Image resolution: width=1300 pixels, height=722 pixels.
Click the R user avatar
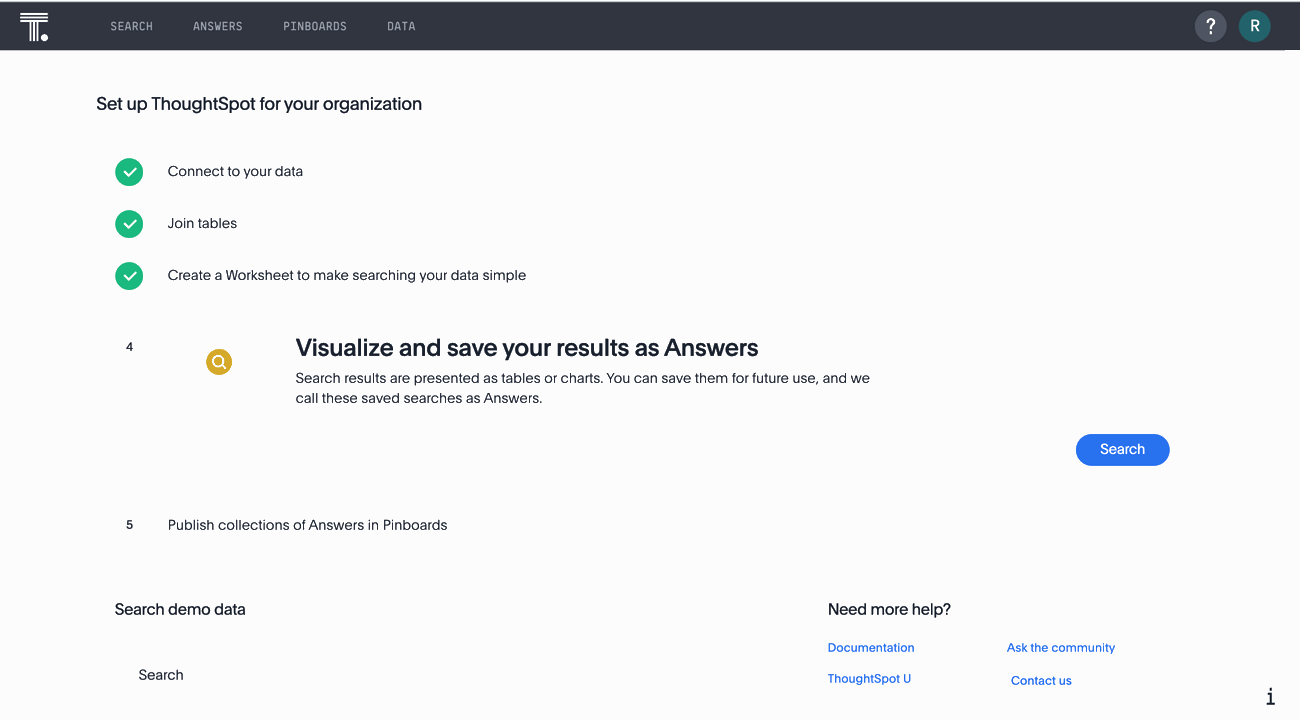point(1254,26)
